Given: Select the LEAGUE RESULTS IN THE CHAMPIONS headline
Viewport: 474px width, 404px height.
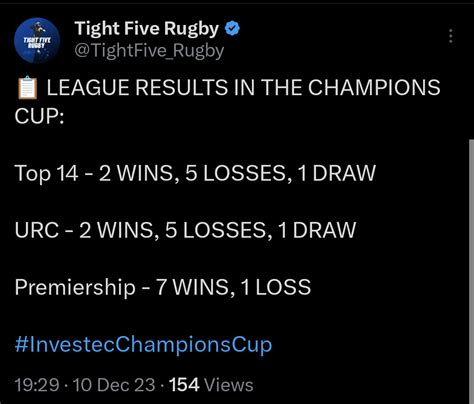Looking at the screenshot, I should [244, 88].
